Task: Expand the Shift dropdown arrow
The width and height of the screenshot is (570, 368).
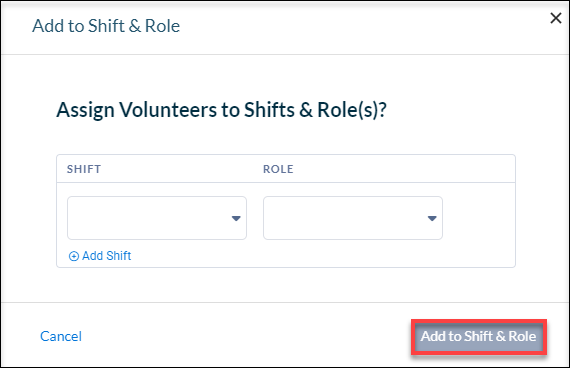Action: pyautogui.click(x=236, y=218)
